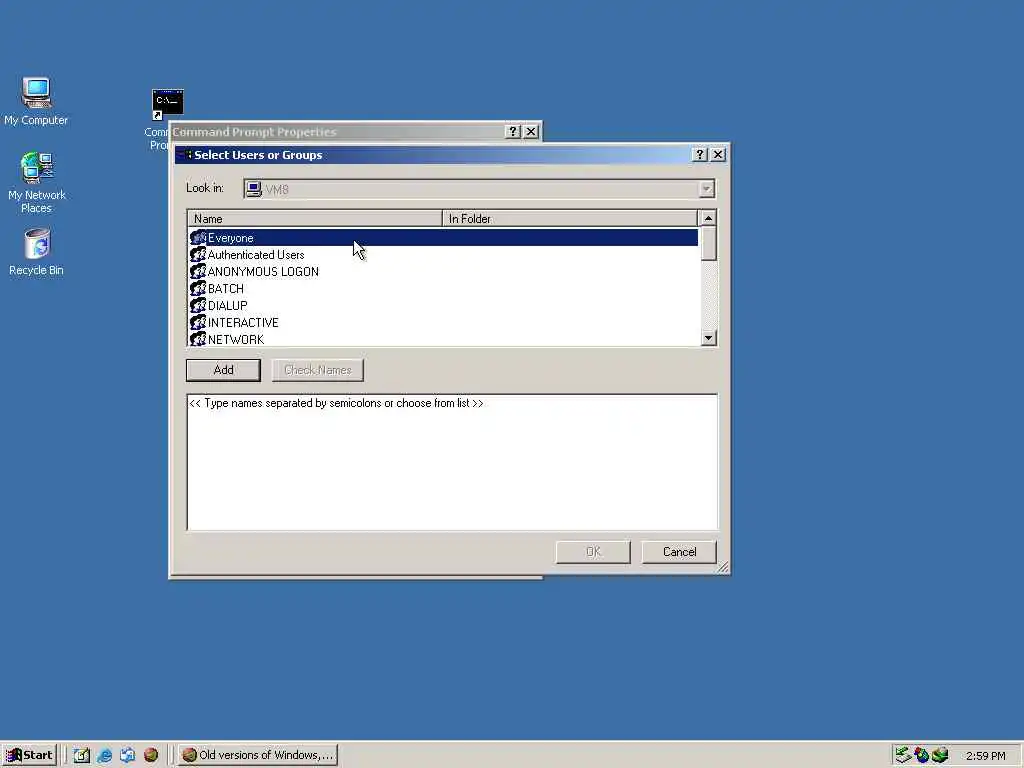Click the VM8 computer icon in Look in

(253, 189)
